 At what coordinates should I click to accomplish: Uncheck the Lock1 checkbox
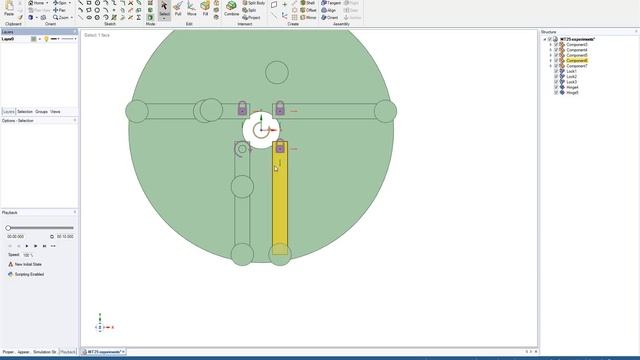(x=556, y=71)
